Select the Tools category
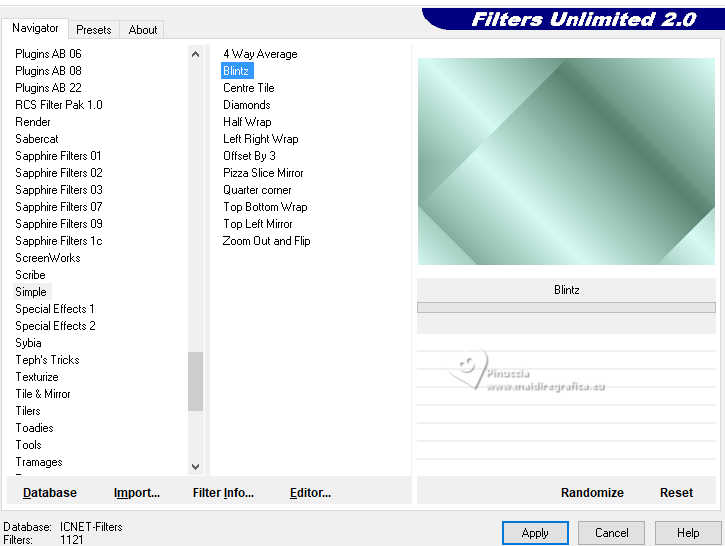The image size is (725, 546). click(x=28, y=445)
